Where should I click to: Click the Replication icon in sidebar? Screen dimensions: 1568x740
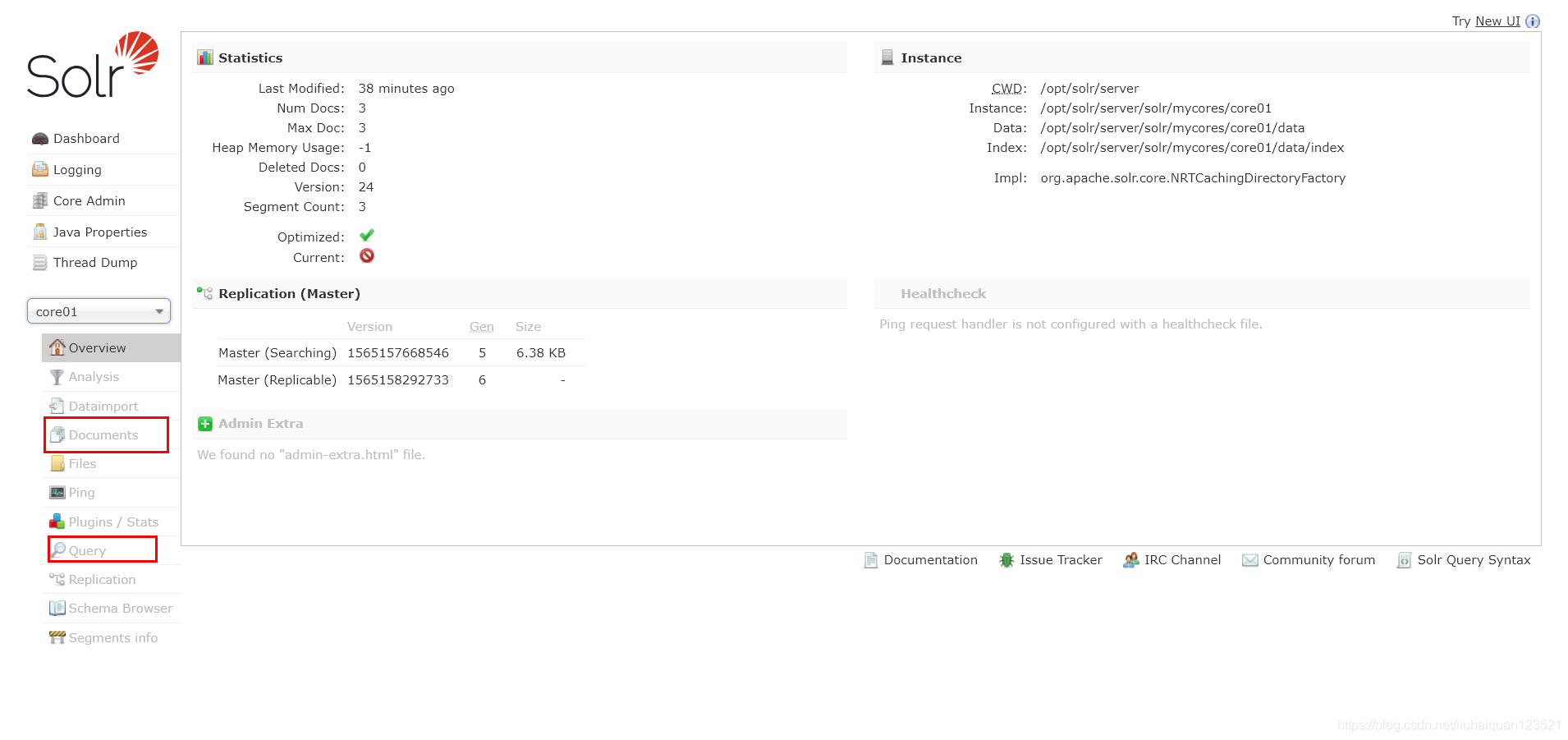(57, 580)
